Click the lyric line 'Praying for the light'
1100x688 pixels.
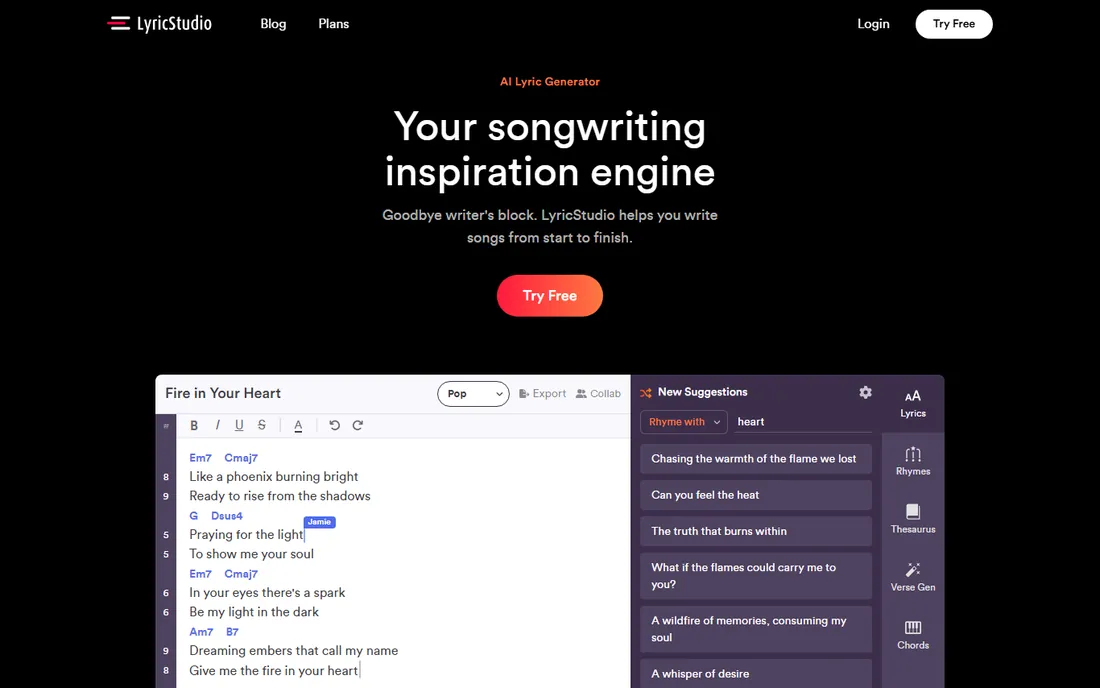click(x=246, y=534)
